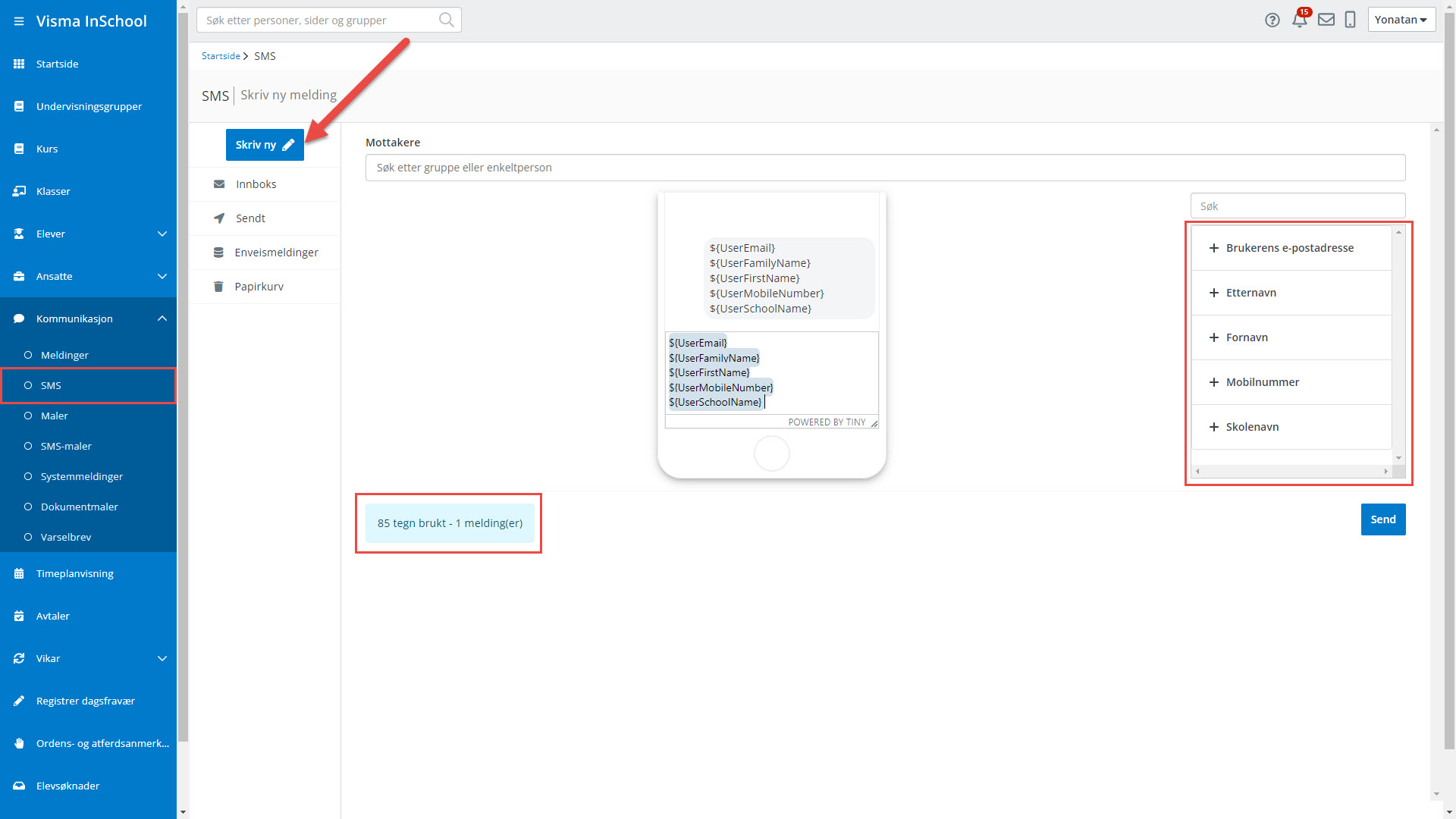Screen dimensions: 1456x819
Task: Click the Registrer dagsfravær pencil icon
Action: [x=19, y=701]
